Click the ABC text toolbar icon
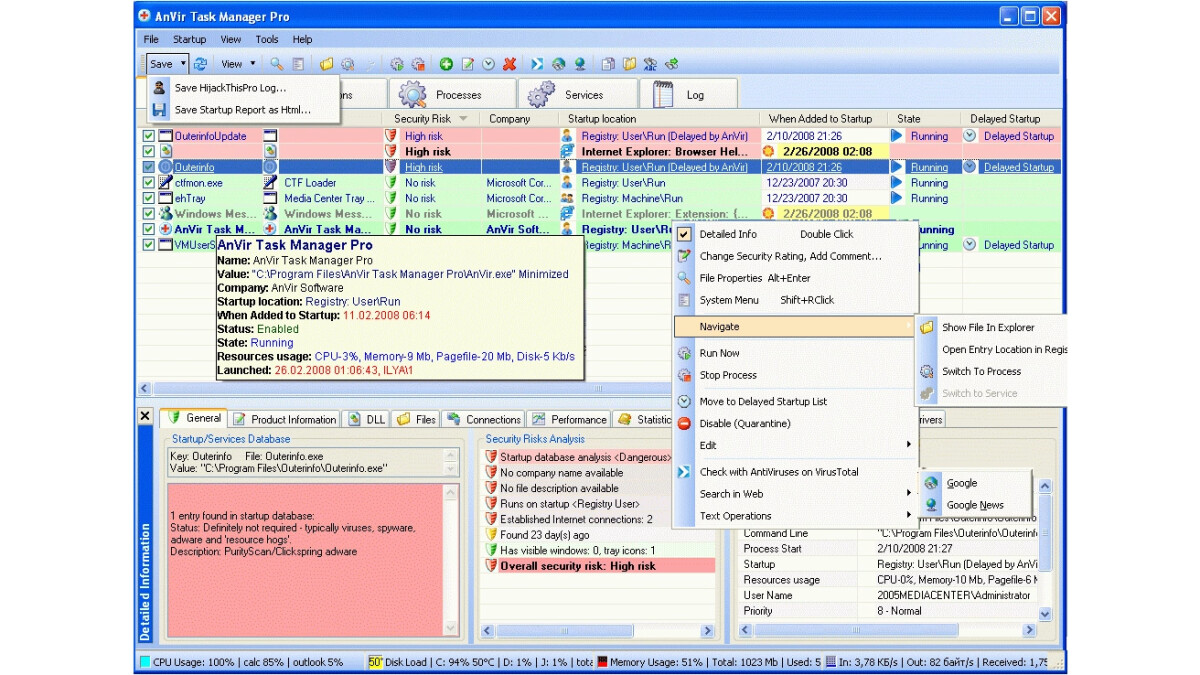The image size is (1200, 675). pyautogui.click(x=650, y=64)
